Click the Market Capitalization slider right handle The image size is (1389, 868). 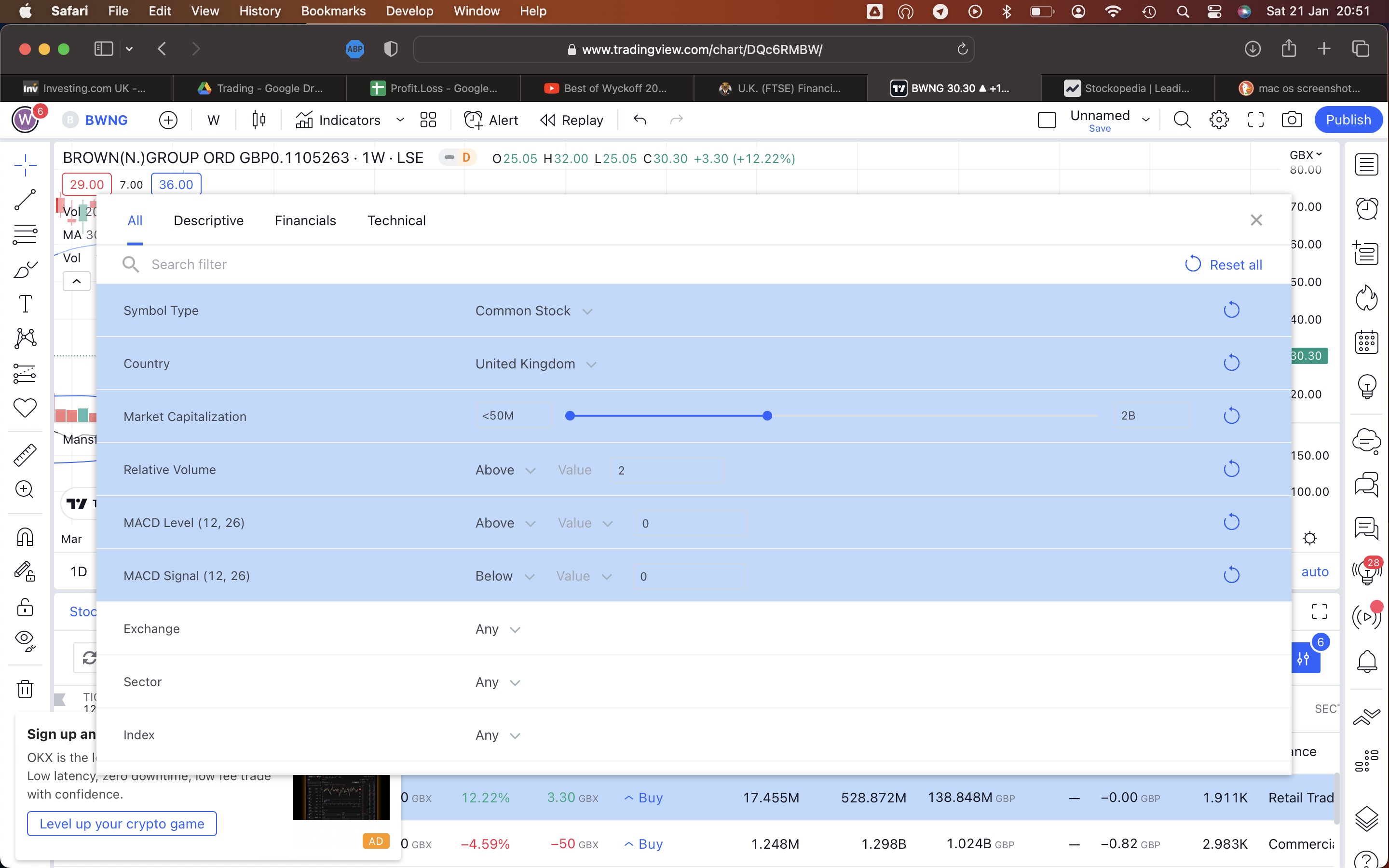click(767, 416)
